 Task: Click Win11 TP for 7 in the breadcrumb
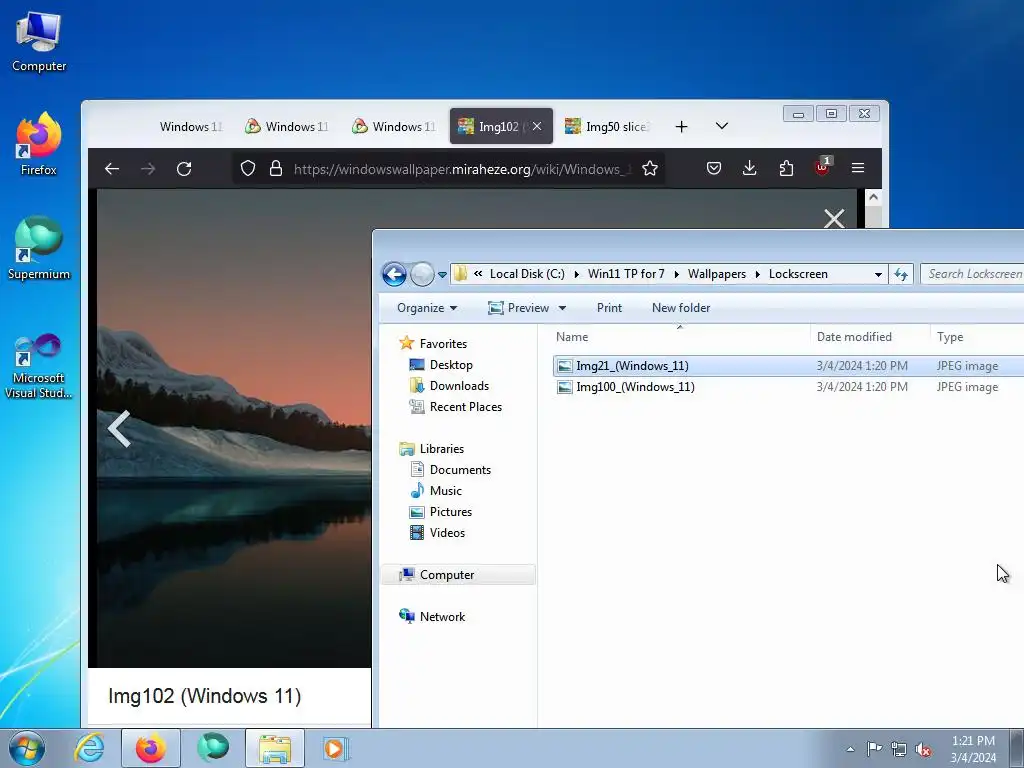pos(626,274)
